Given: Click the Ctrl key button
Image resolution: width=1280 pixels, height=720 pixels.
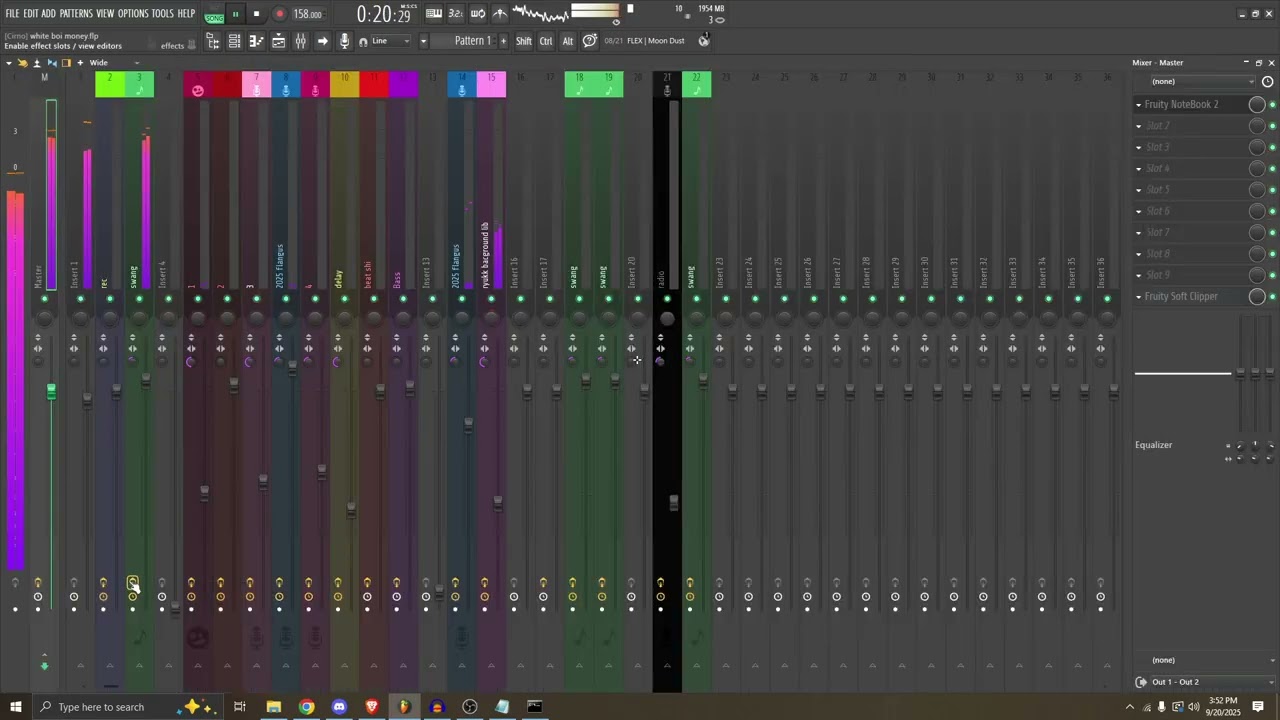Looking at the screenshot, I should (x=546, y=41).
